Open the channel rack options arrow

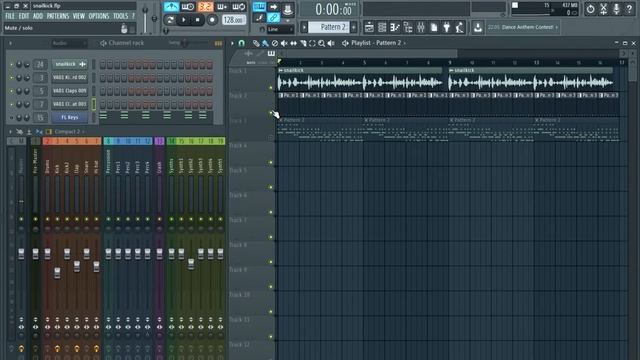click(x=10, y=43)
